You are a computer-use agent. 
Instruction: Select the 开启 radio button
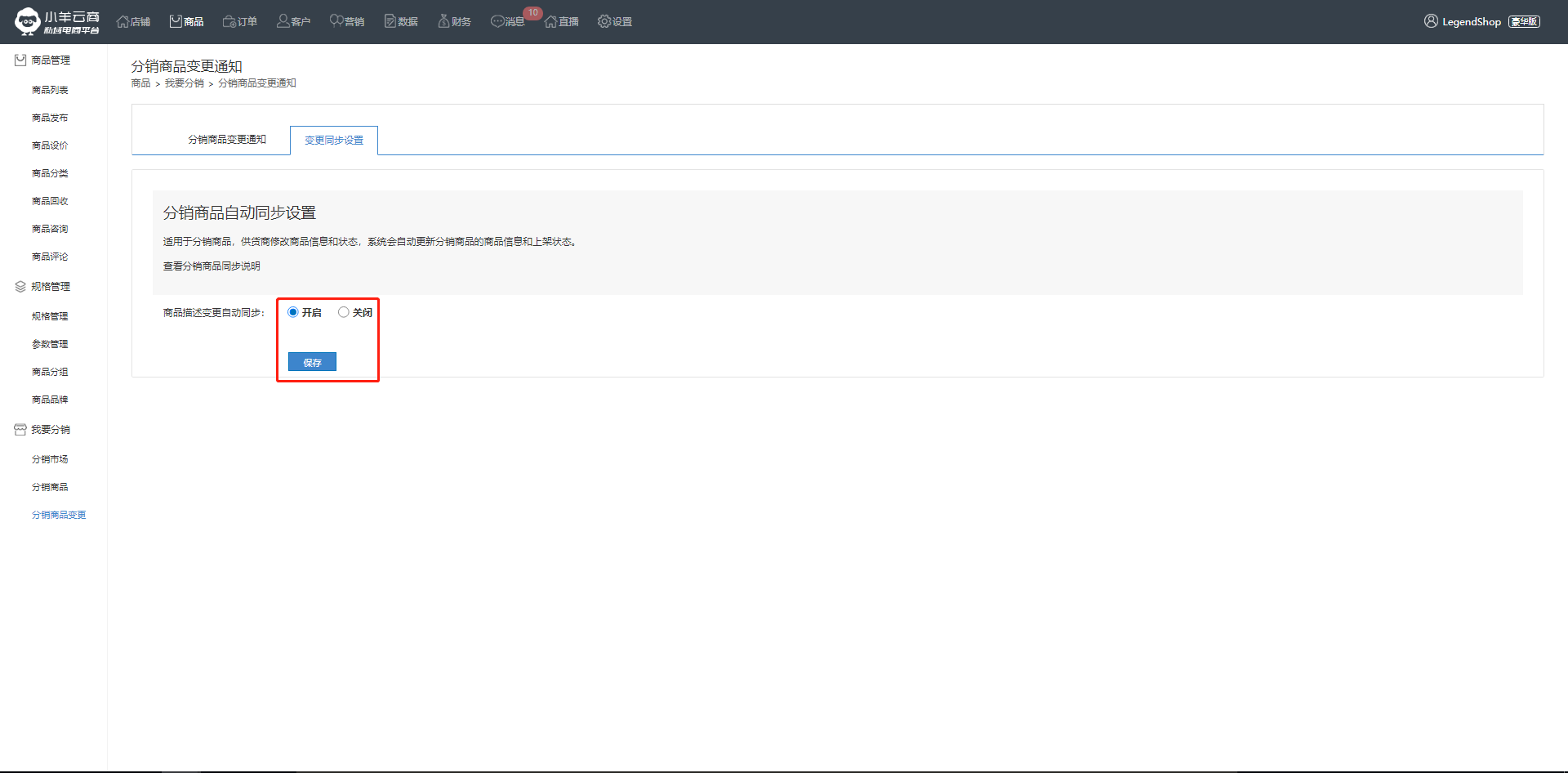point(293,312)
